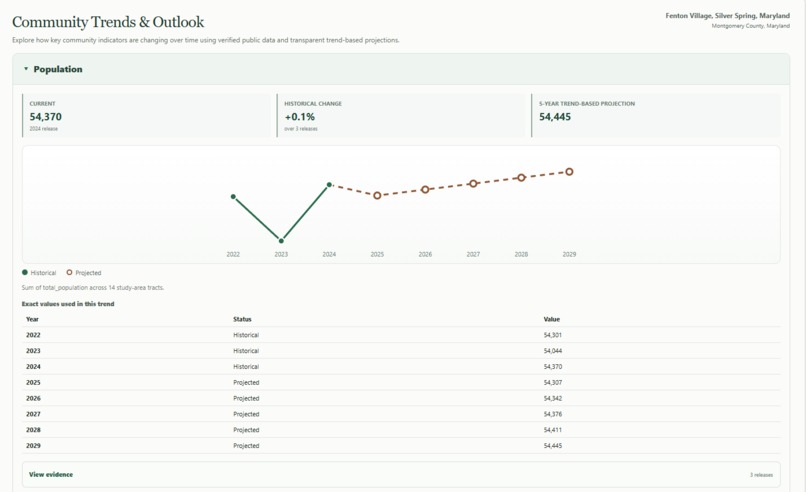The height and width of the screenshot is (492, 806).
Task: Select the 2023 historical data point on chart
Action: point(281,241)
